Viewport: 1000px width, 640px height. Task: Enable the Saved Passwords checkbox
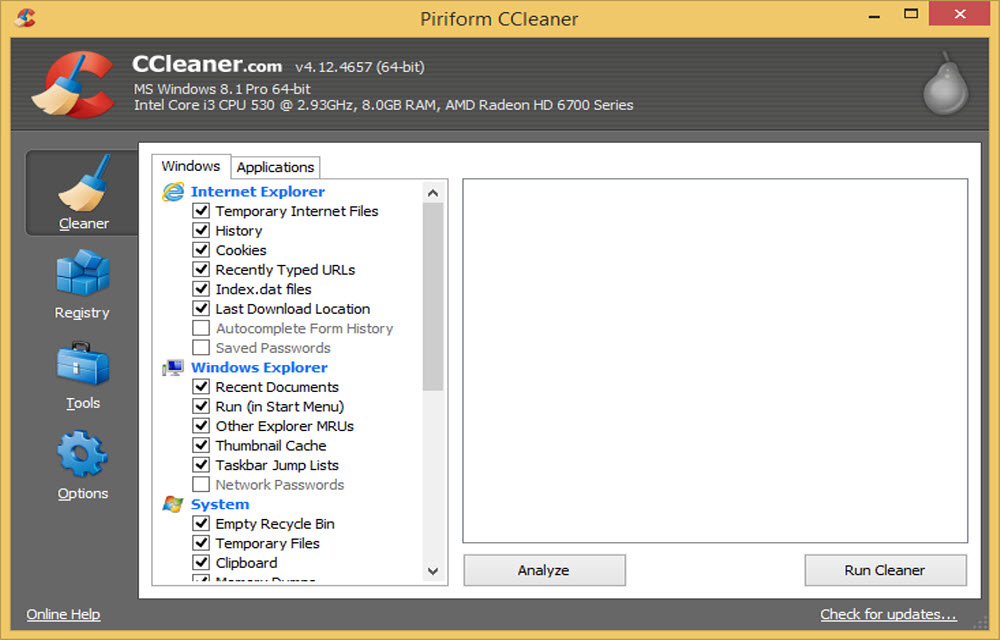(x=201, y=347)
